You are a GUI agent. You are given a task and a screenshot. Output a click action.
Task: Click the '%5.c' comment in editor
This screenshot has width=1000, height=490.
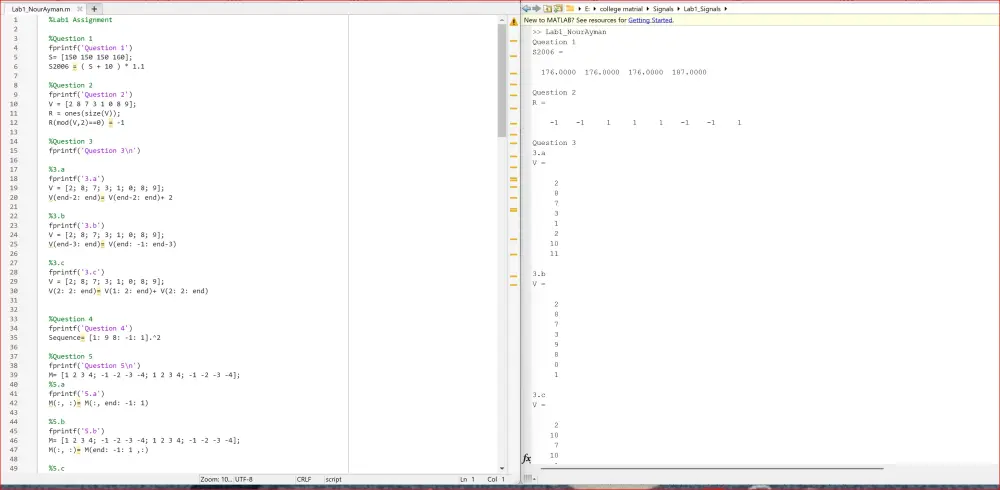click(57, 468)
